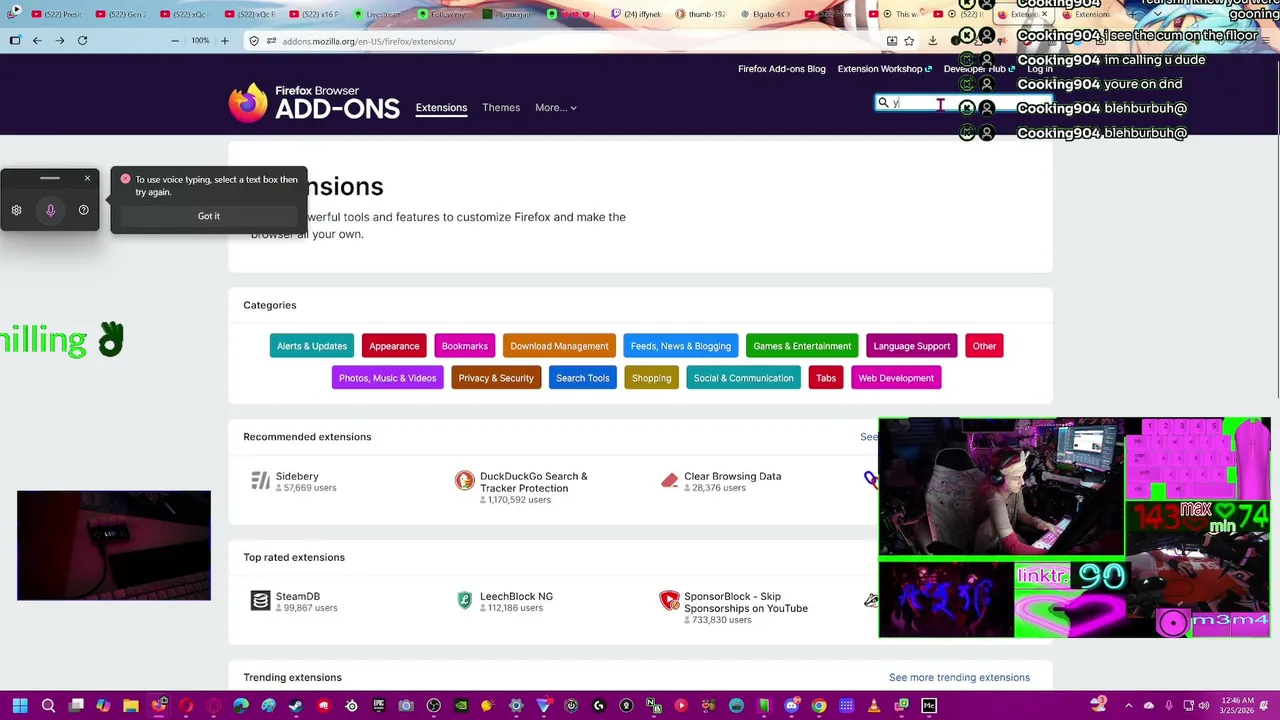The image size is (1280, 720).
Task: Open voice typing help question mark
Action: pyautogui.click(x=83, y=210)
